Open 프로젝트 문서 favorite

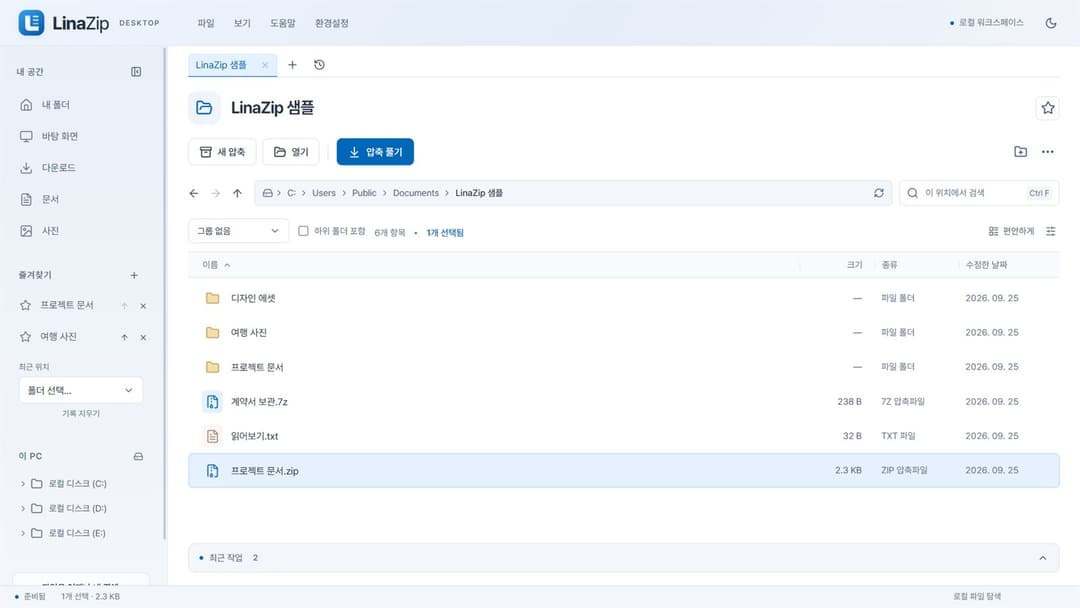coord(67,305)
